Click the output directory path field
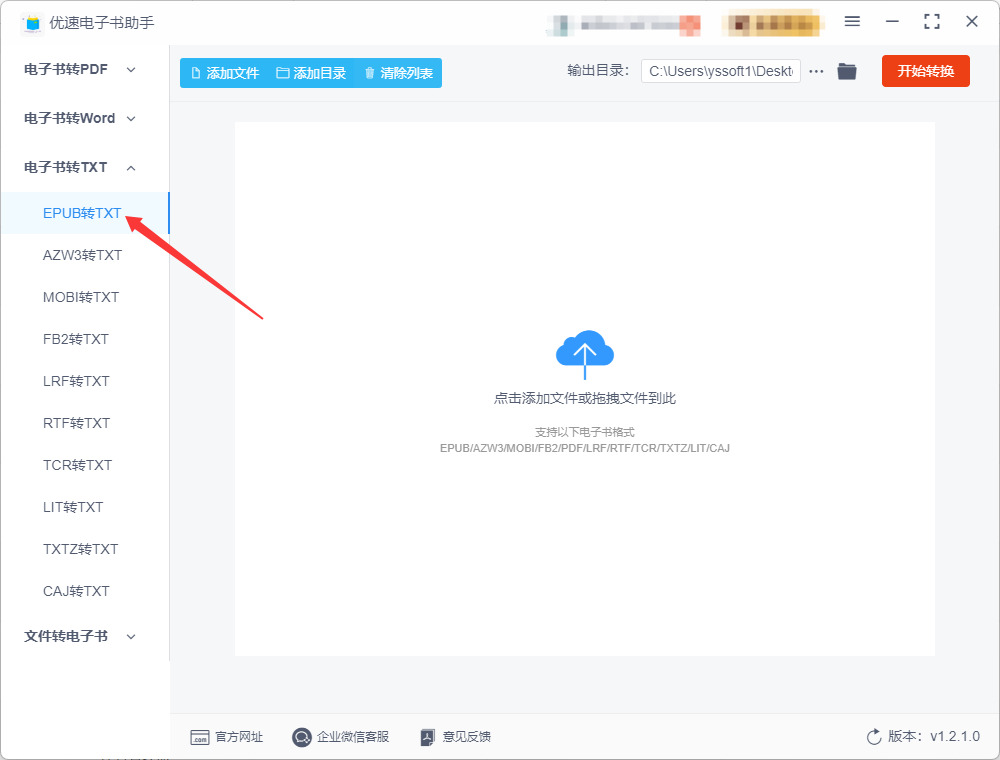Screen dimensions: 1000x760 [x=721, y=71]
